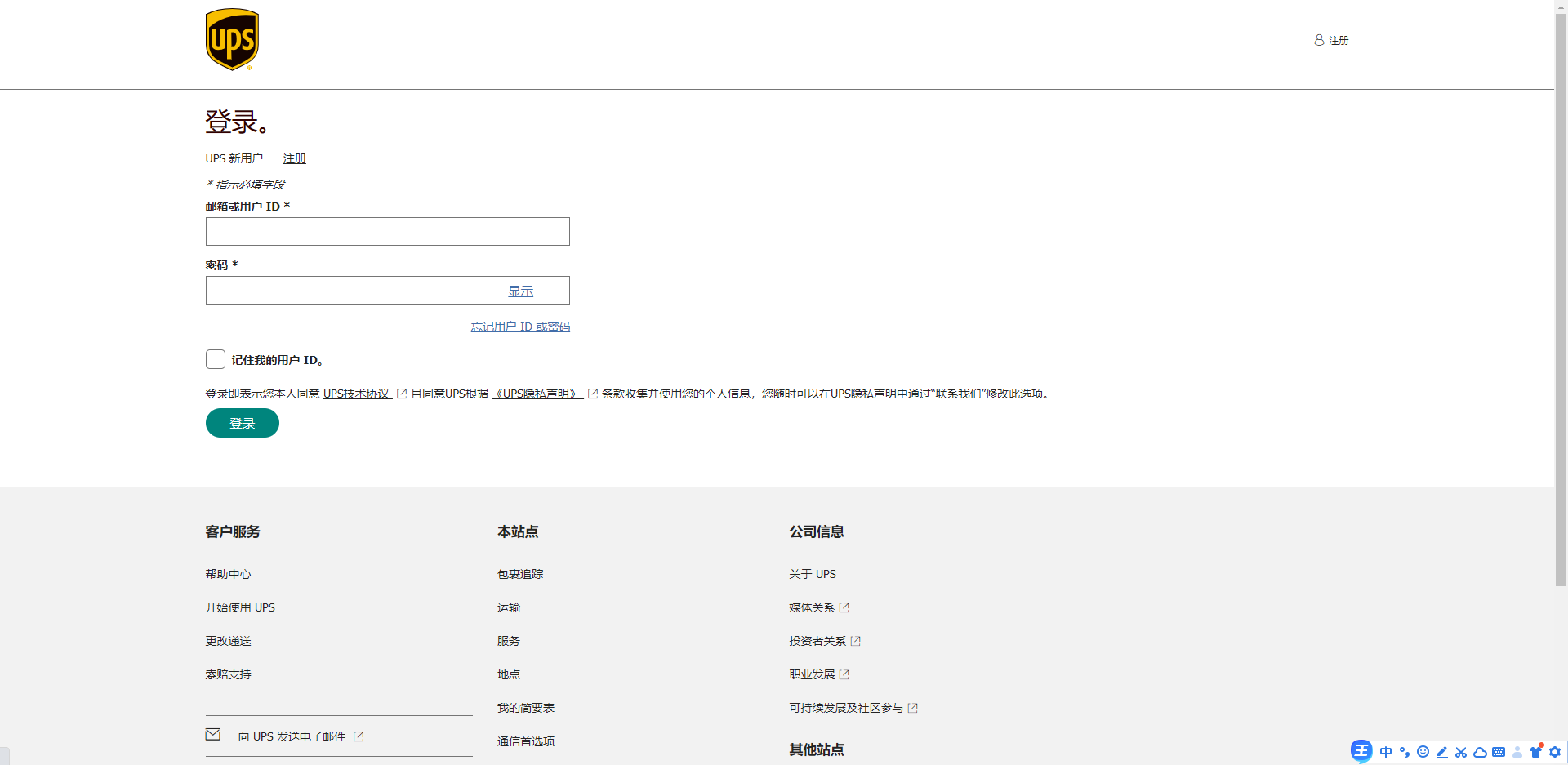Open the 忘记用户 ID 或密码 link
Screen dimensions: 1568x765
point(520,327)
